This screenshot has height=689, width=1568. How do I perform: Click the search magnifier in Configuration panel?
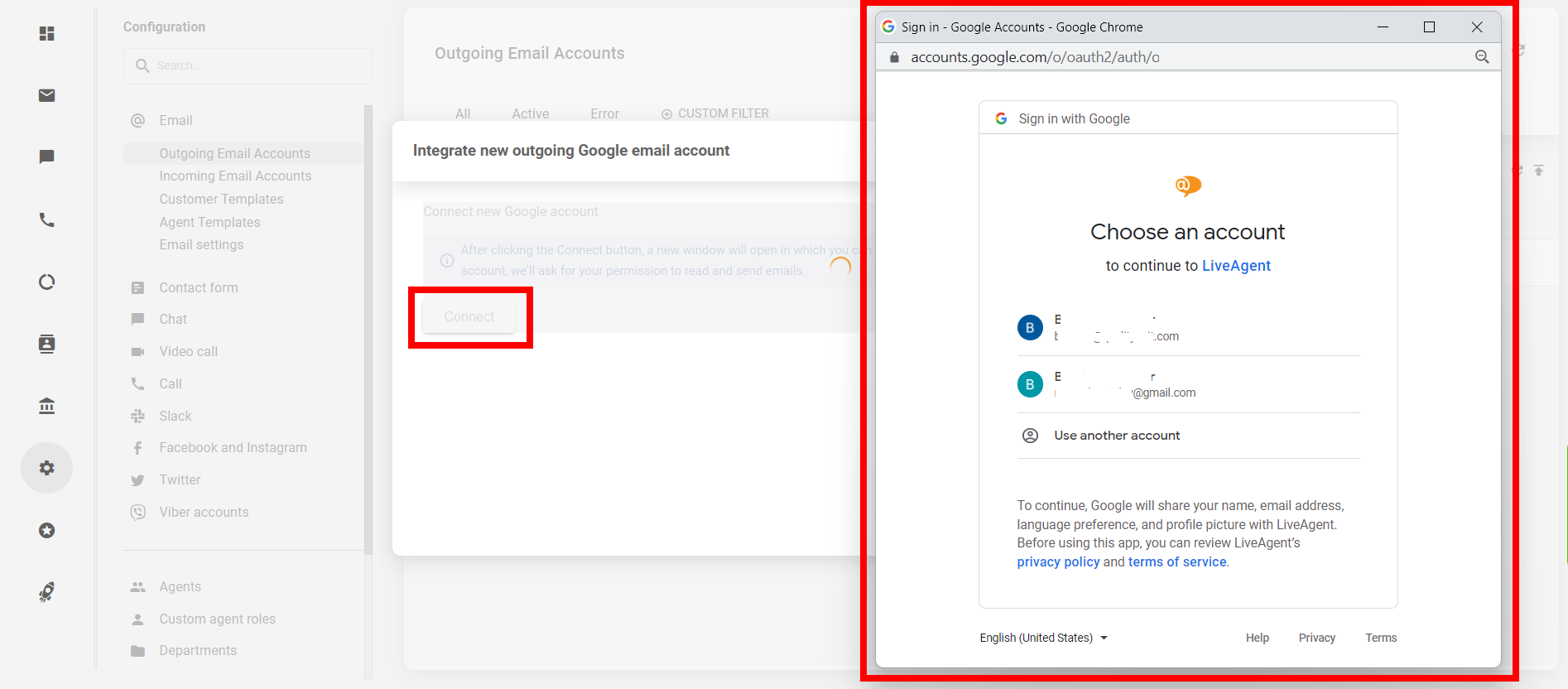pyautogui.click(x=142, y=65)
